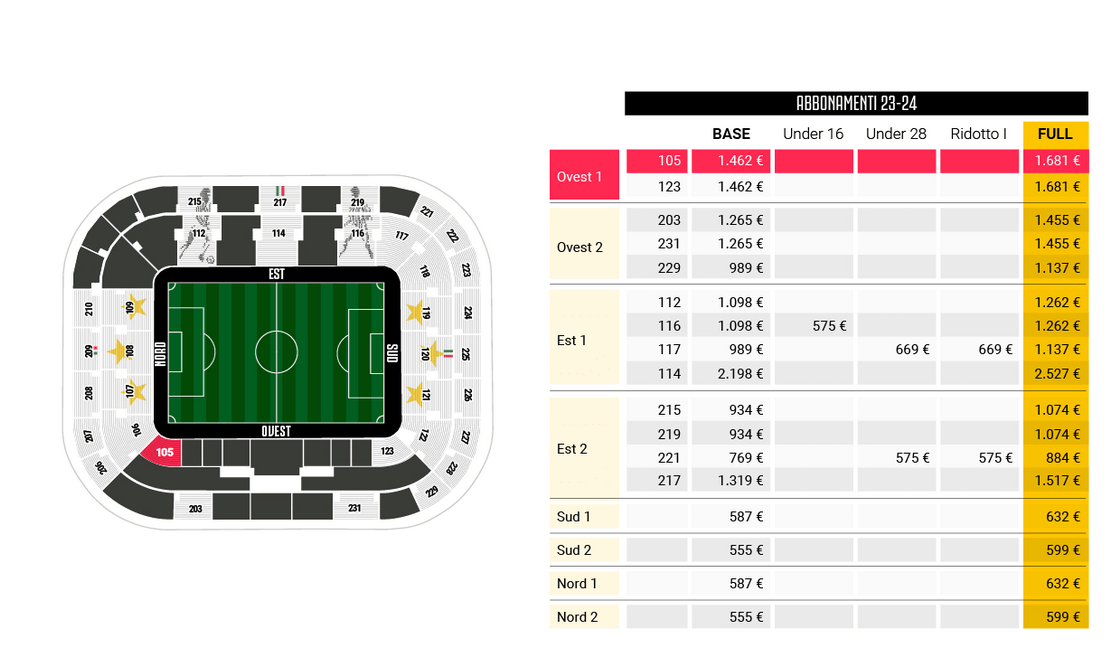
Task: Click the gold star at sector 109
Action: 135,307
